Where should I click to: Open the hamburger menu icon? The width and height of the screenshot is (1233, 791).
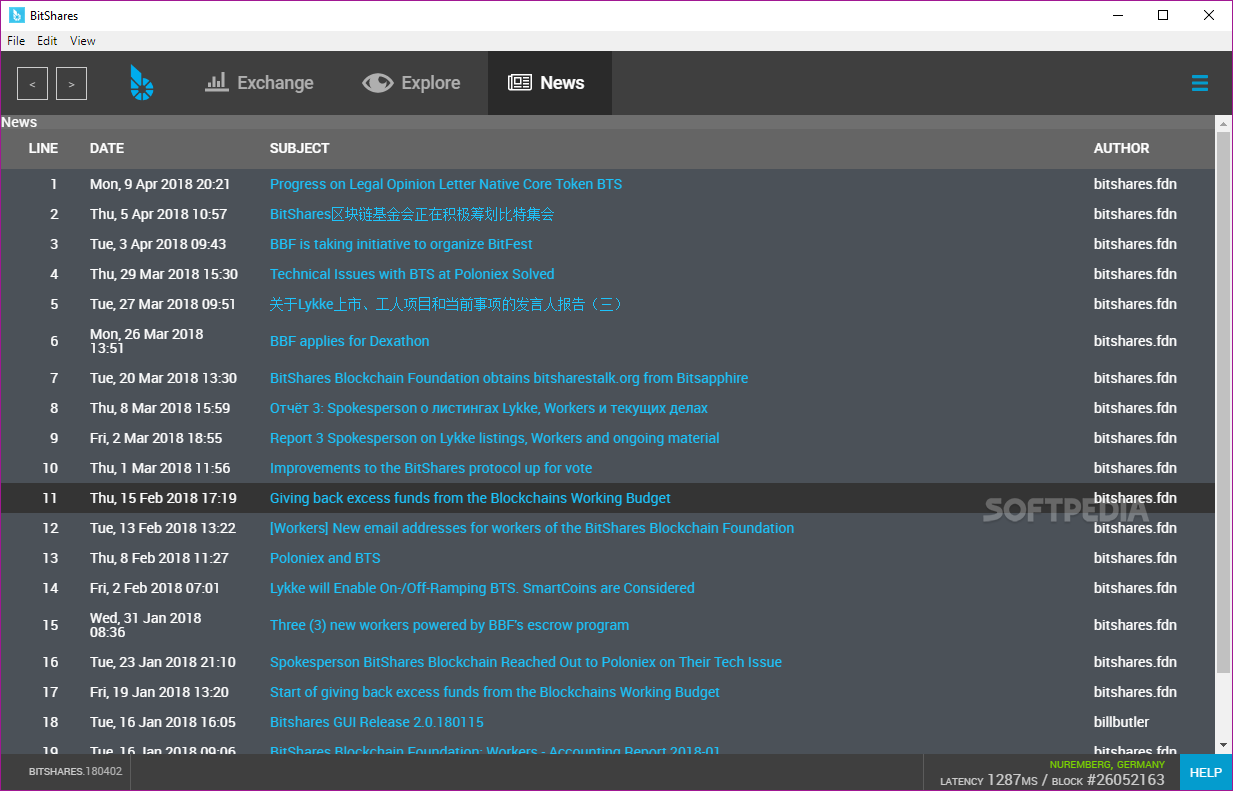click(x=1200, y=83)
